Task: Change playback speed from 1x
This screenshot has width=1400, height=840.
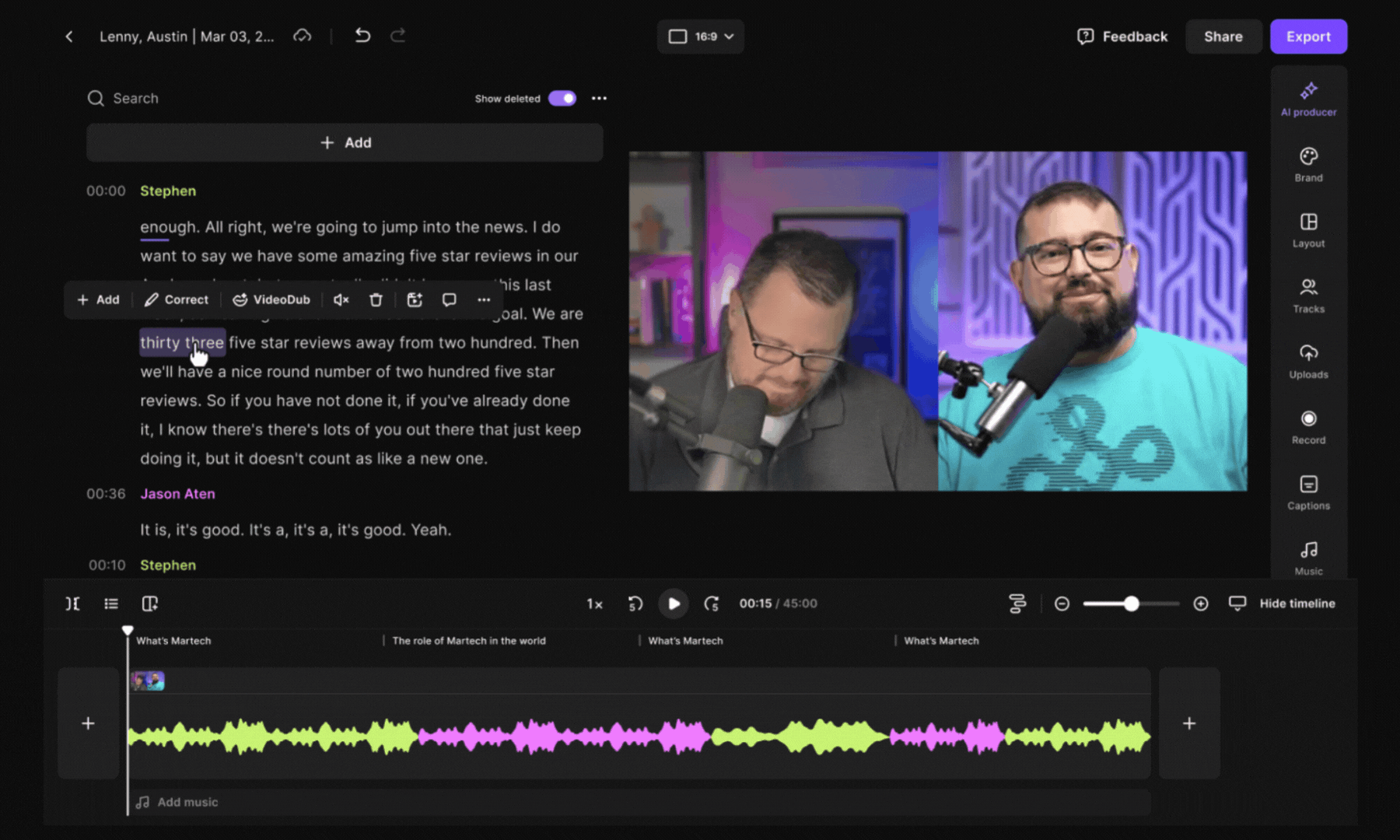Action: [x=594, y=604]
